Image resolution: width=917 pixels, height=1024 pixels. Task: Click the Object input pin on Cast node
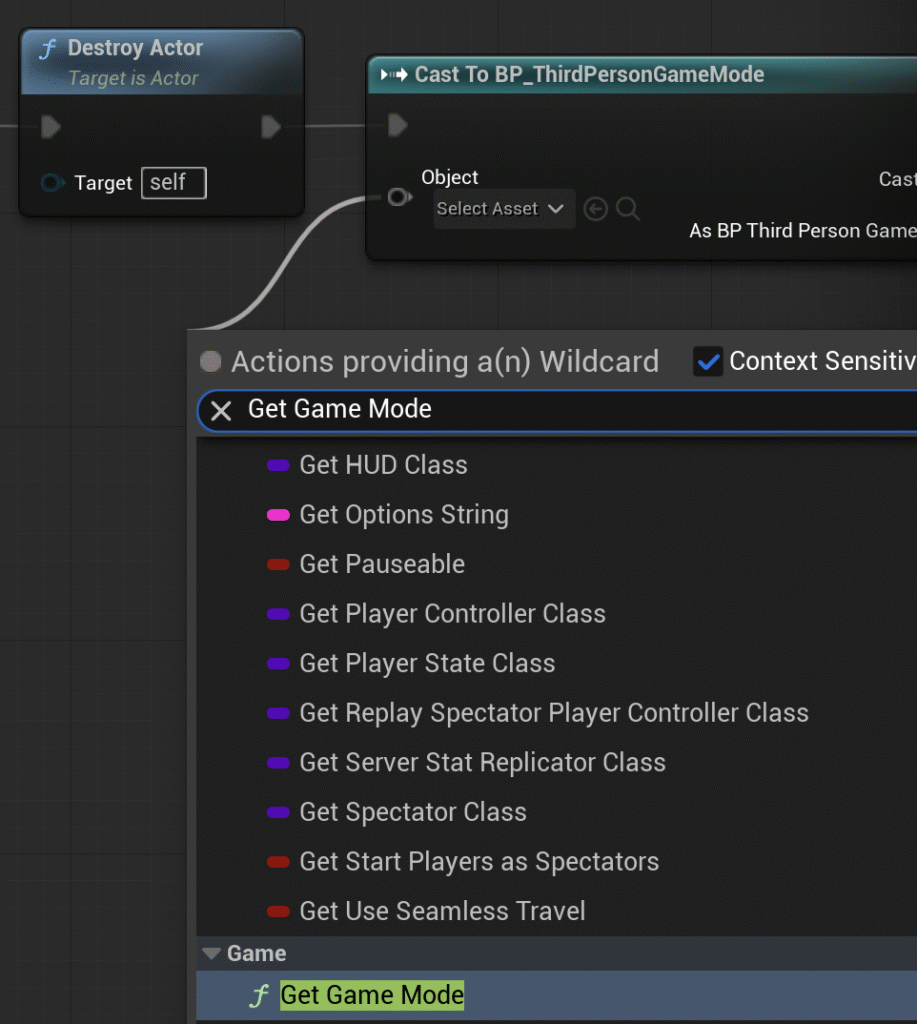[398, 197]
